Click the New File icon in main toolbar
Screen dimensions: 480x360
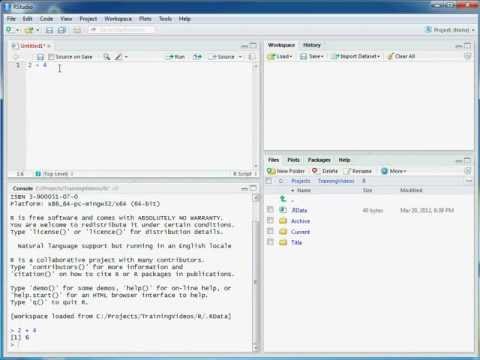(x=9, y=30)
